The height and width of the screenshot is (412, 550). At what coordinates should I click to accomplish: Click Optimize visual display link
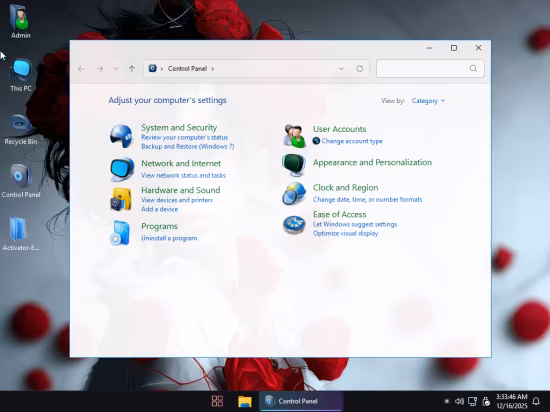(x=346, y=234)
